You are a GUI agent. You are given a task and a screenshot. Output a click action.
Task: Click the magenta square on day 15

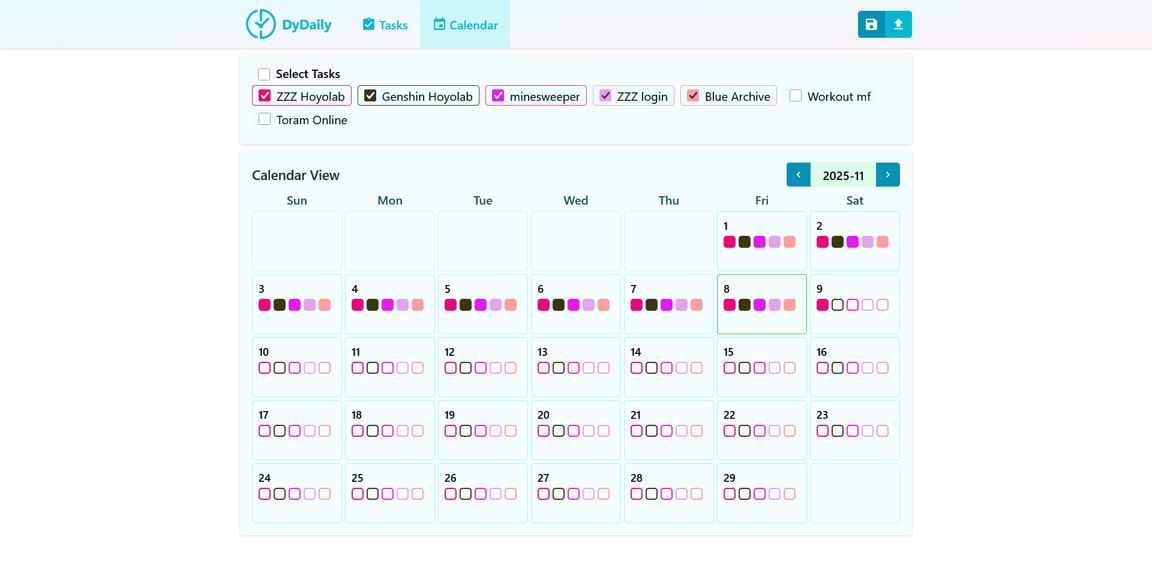coord(760,368)
